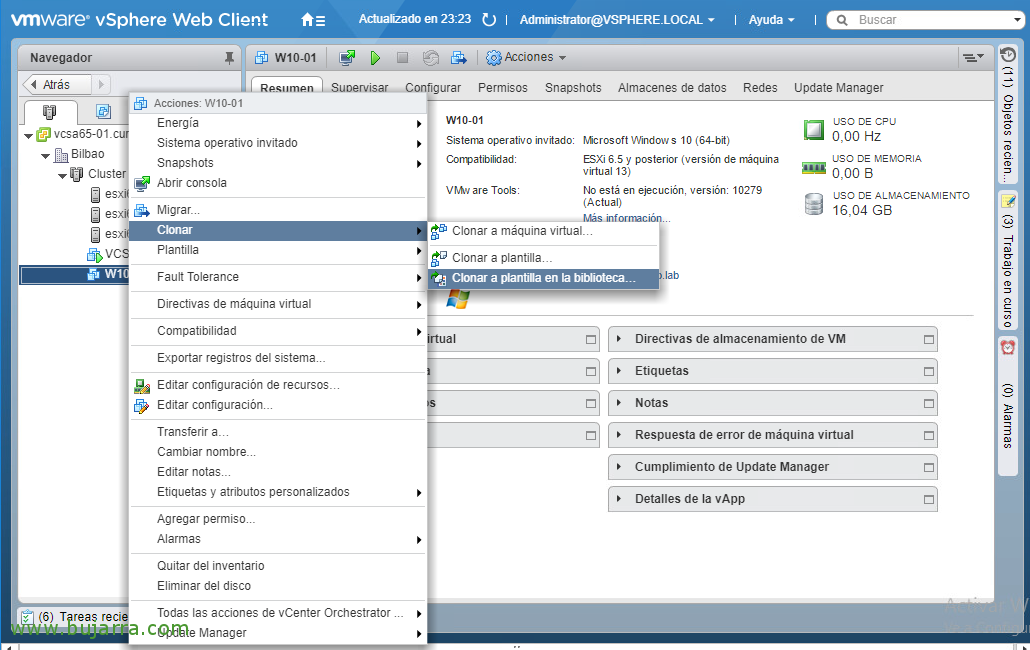Select Cambiar nombre in the menu
Screen dimensions: 1030x650
coord(278,452)
